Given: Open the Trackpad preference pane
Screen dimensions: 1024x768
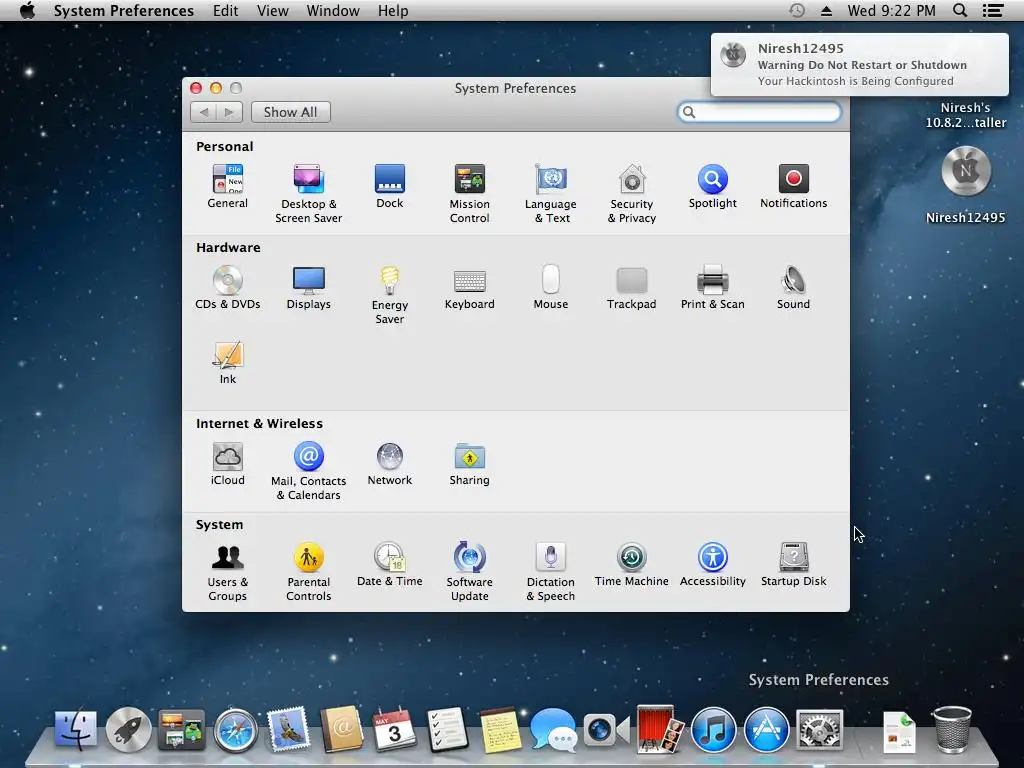Looking at the screenshot, I should coord(632,288).
